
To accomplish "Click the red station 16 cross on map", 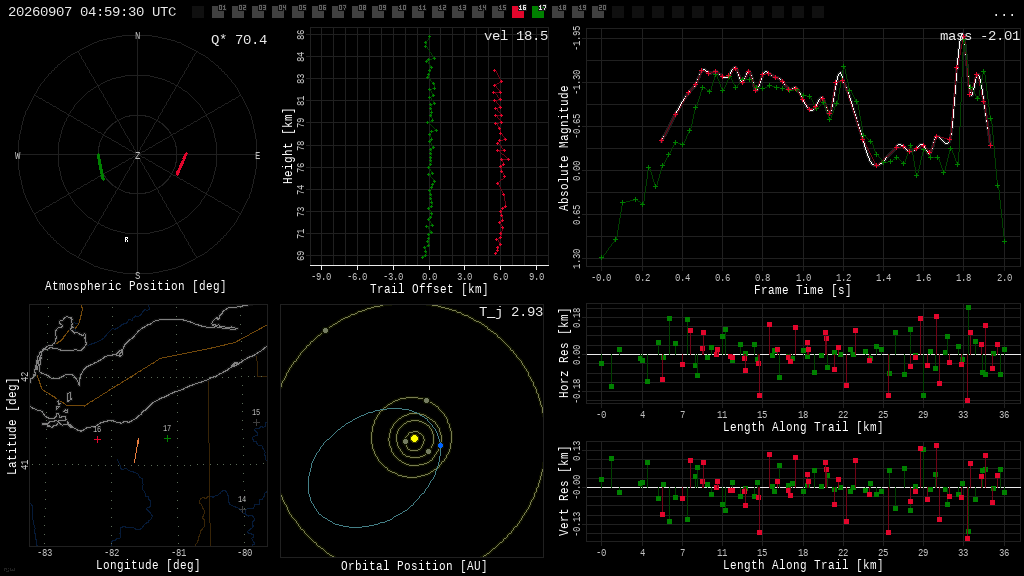I will 97,440.
